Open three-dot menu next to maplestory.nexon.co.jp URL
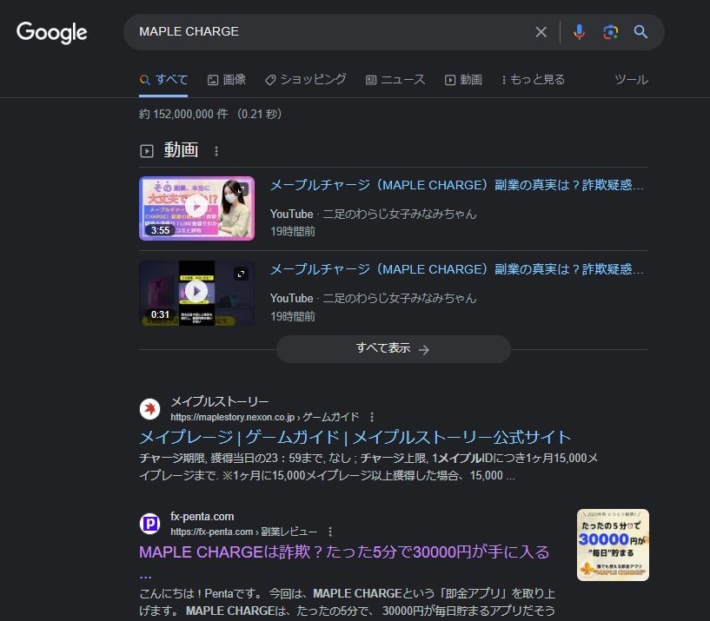Image resolution: width=710 pixels, height=621 pixels. coord(372,417)
